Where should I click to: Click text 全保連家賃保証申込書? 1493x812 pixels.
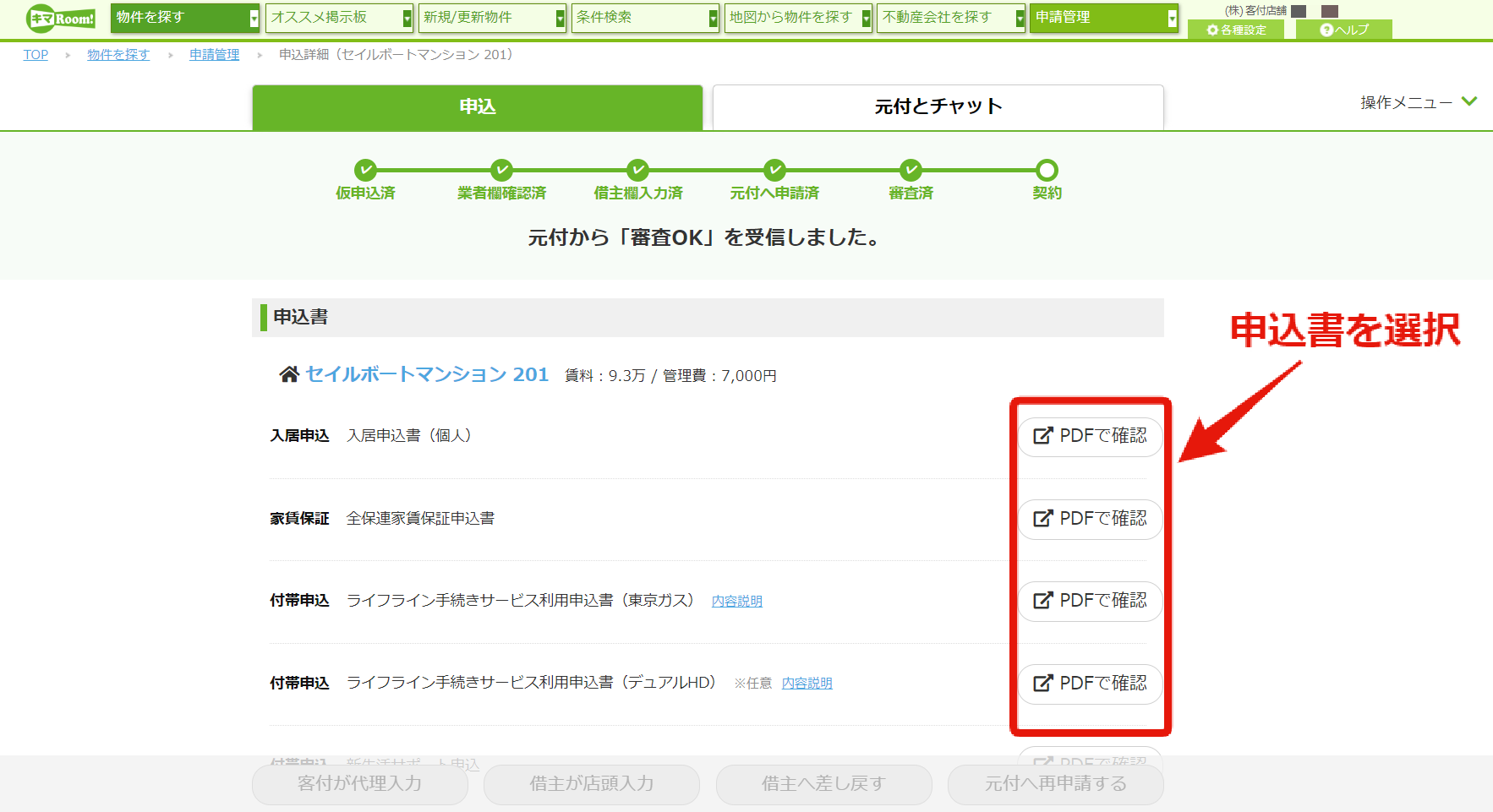point(420,519)
